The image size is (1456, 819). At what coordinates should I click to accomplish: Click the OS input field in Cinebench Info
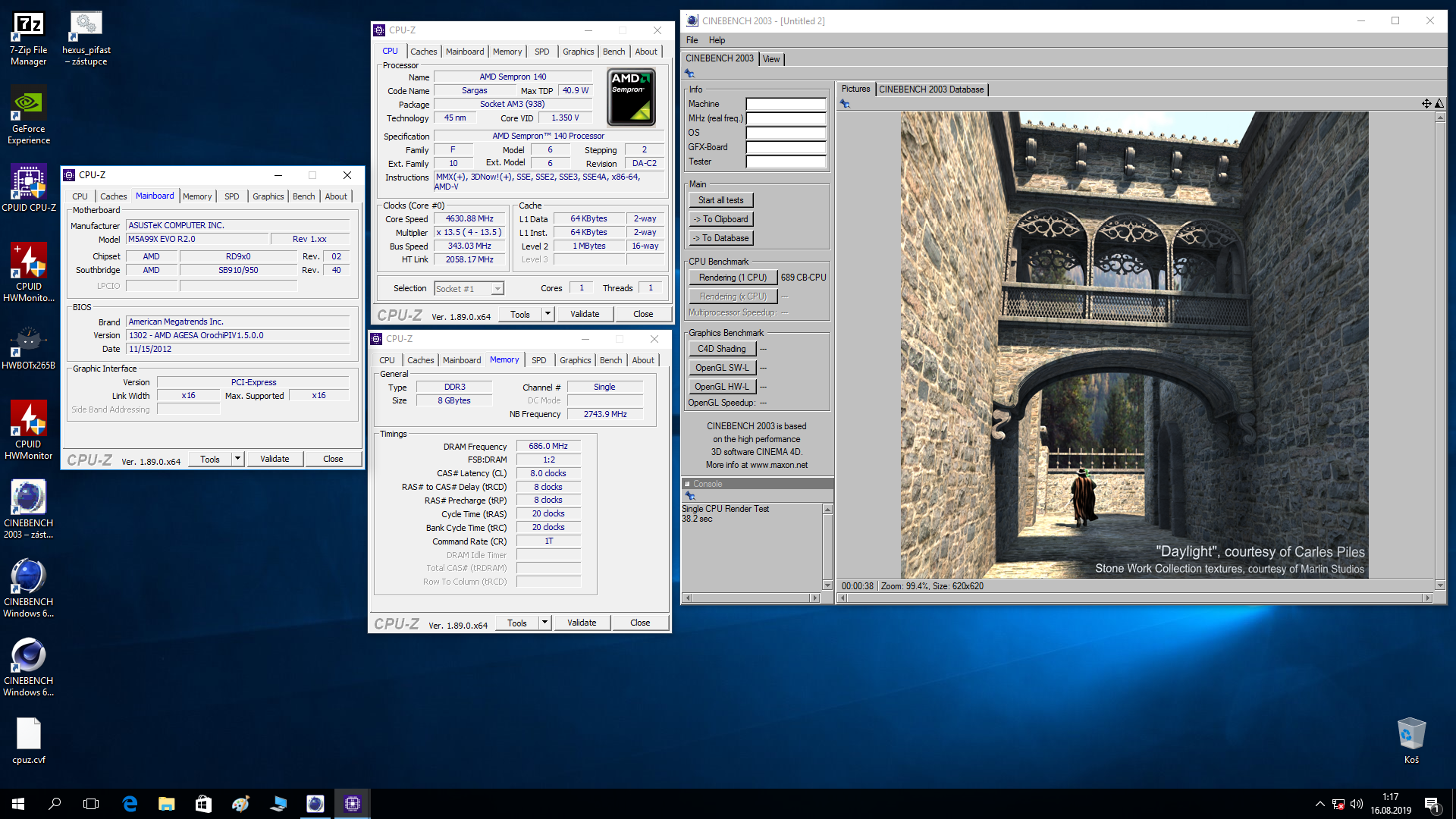pyautogui.click(x=786, y=133)
